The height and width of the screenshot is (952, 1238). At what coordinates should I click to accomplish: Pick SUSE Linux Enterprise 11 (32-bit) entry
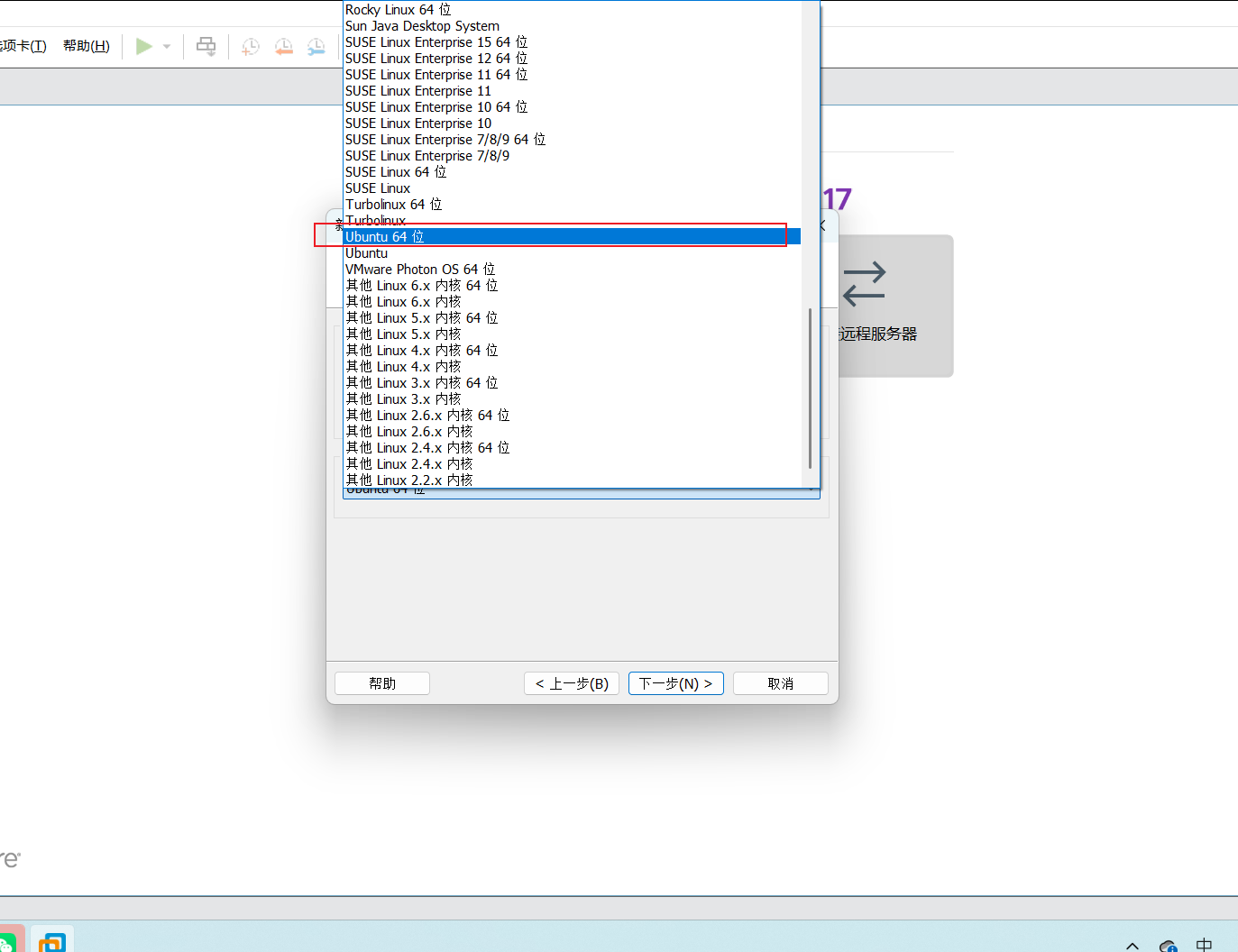click(x=572, y=91)
